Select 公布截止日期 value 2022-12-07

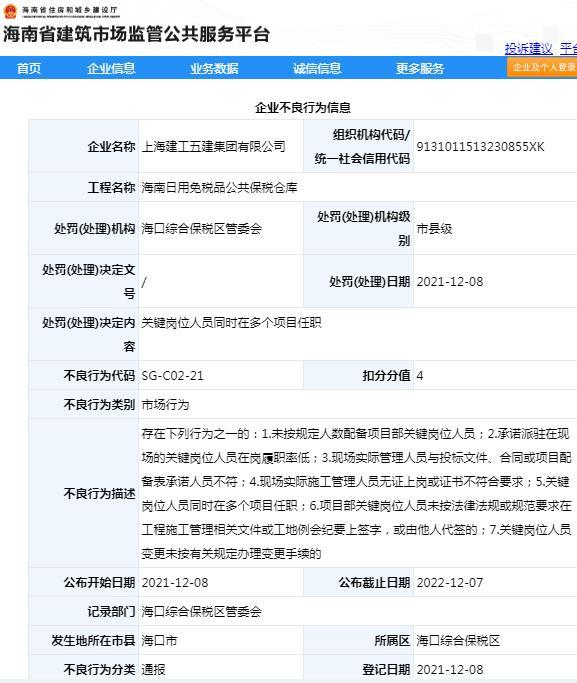450,582
